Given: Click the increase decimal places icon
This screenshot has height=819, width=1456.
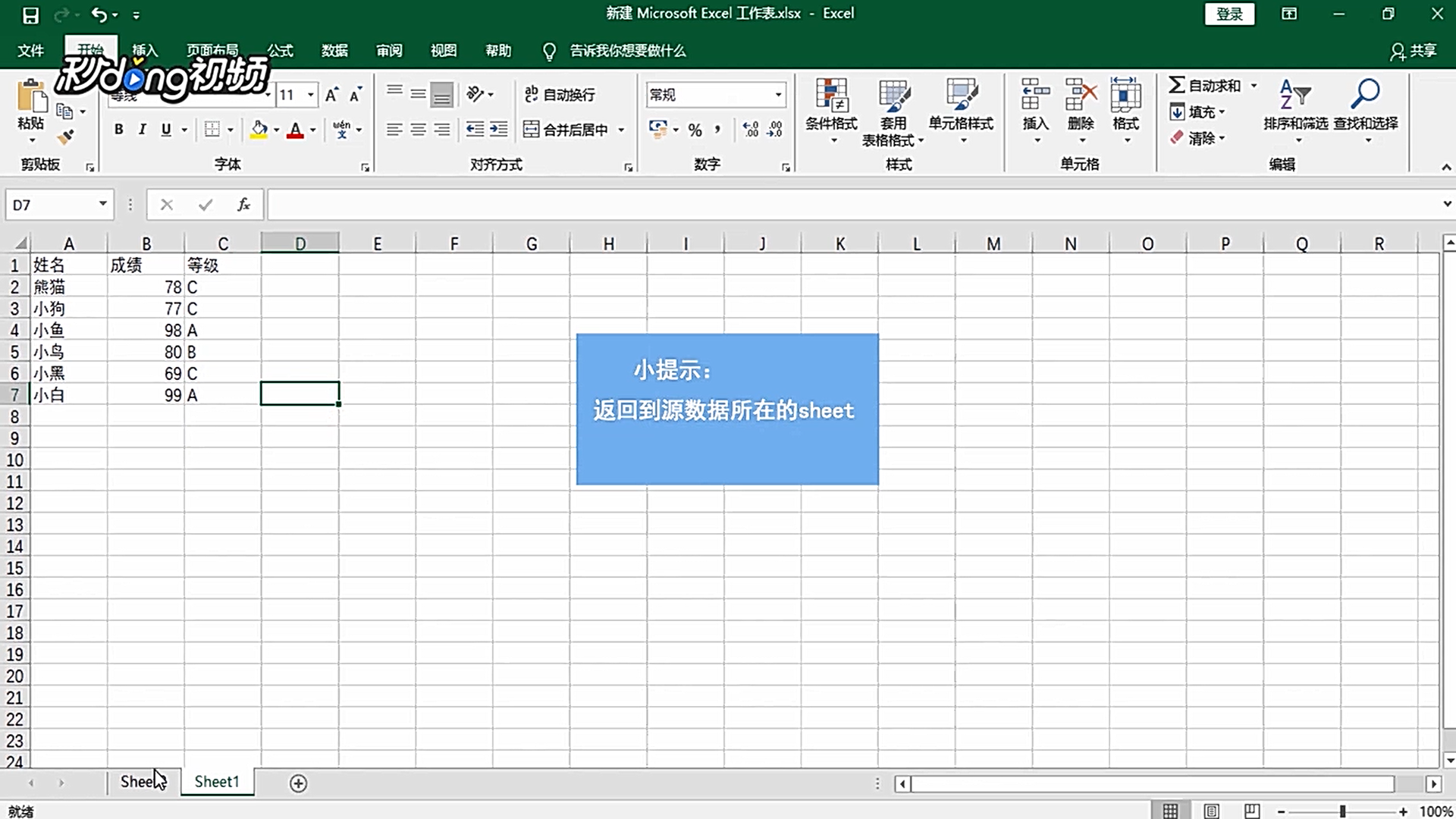Looking at the screenshot, I should 751,129.
